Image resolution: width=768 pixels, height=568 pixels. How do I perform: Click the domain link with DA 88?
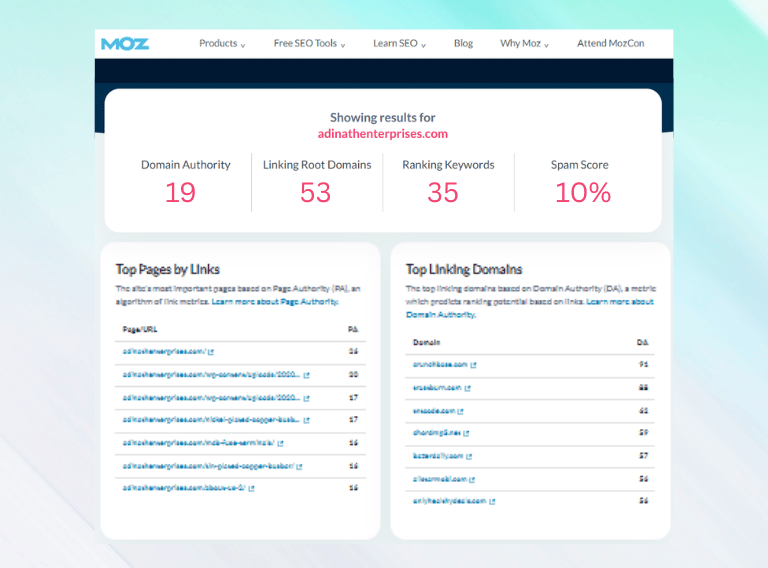[437, 387]
